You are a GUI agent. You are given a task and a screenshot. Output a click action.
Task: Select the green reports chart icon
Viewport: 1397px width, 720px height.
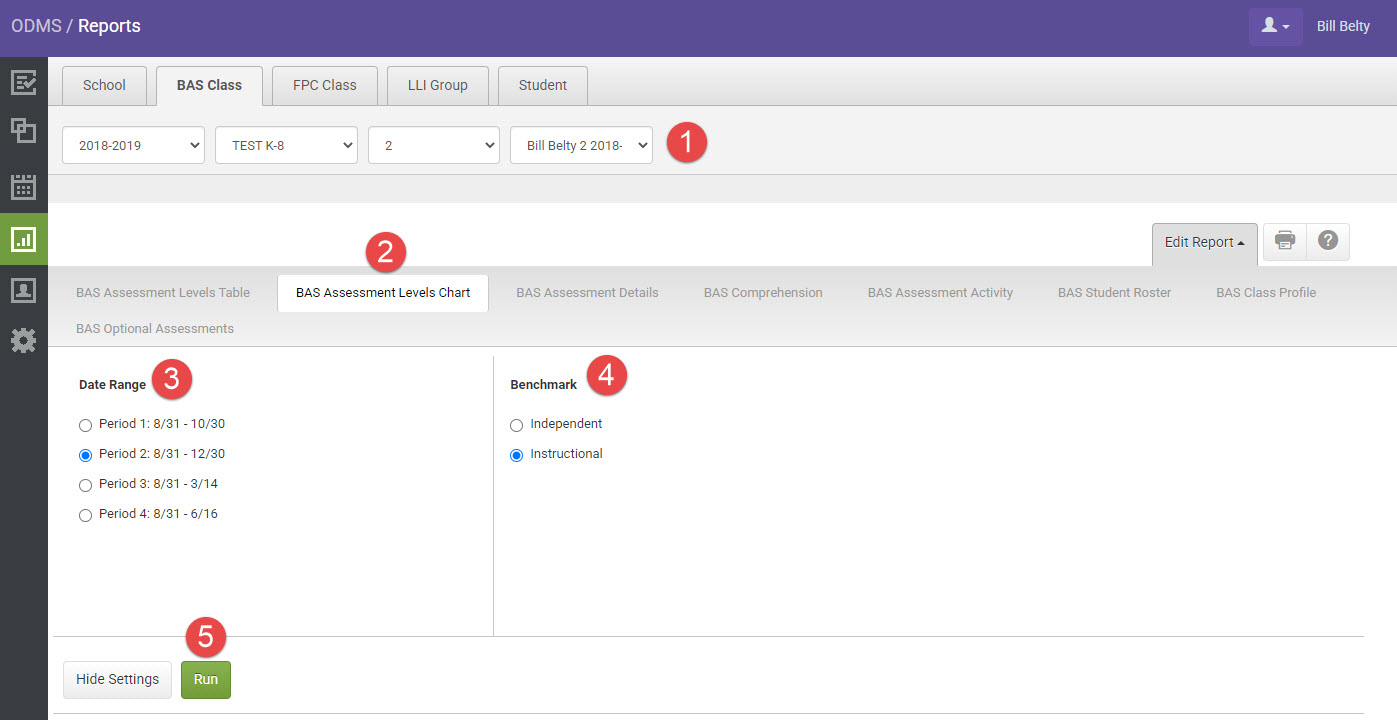(x=23, y=239)
